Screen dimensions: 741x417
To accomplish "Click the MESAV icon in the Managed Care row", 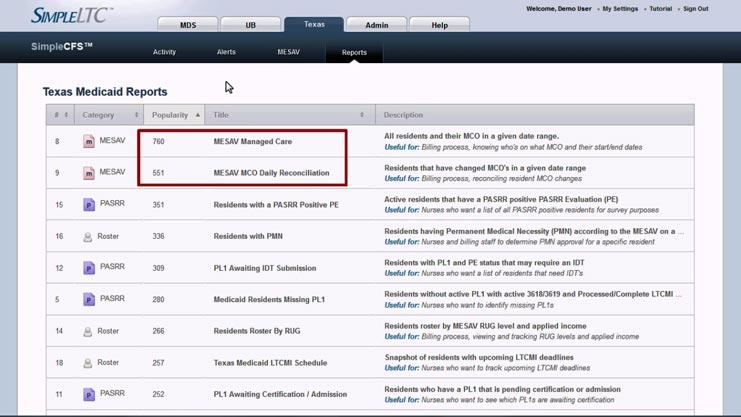I will [x=89, y=142].
